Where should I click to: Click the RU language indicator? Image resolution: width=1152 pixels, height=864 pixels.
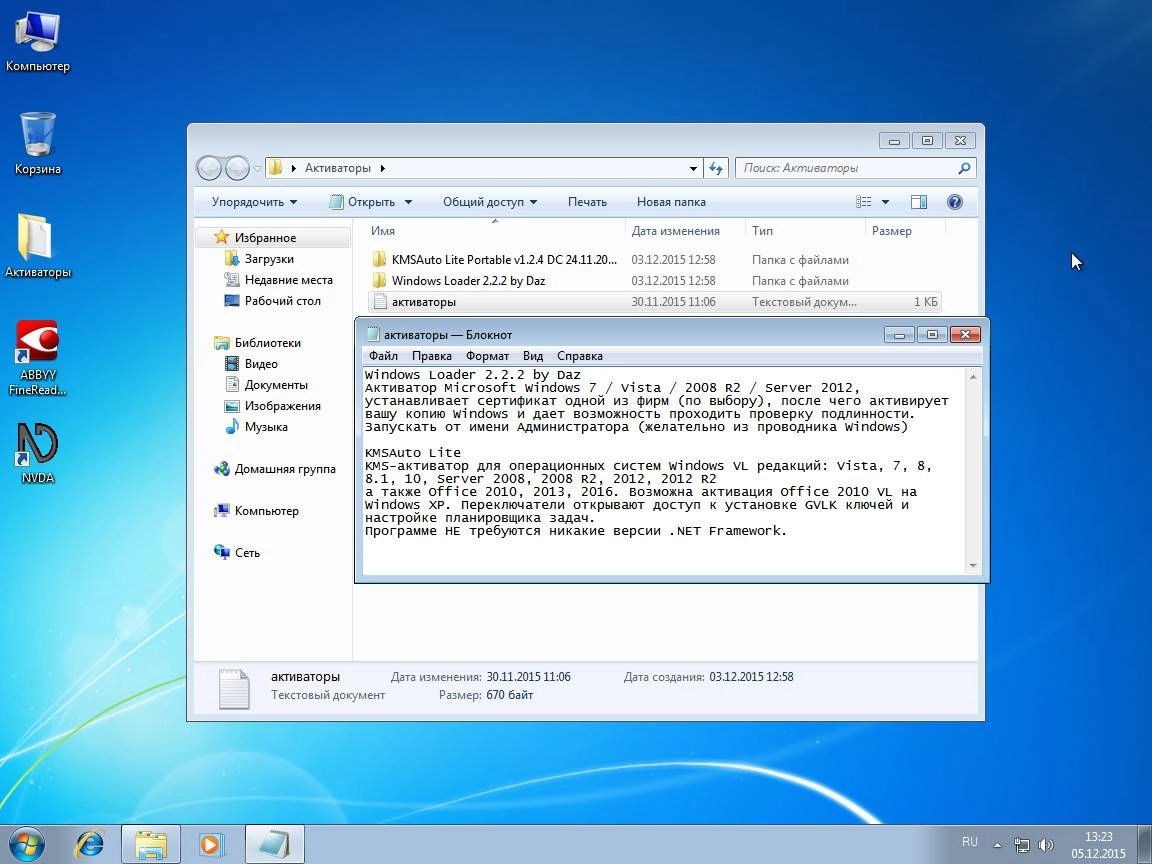click(x=970, y=842)
